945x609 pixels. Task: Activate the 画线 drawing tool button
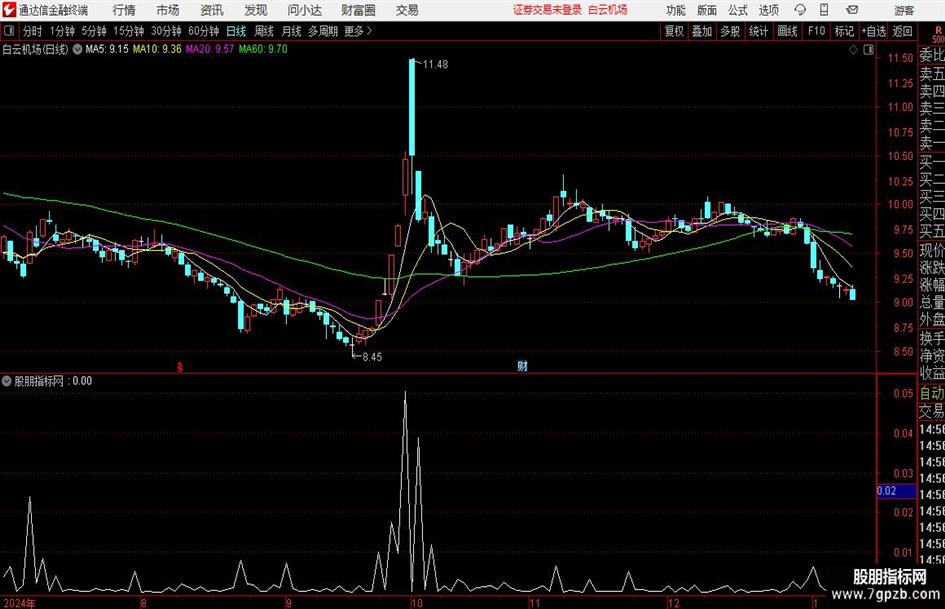[788, 31]
